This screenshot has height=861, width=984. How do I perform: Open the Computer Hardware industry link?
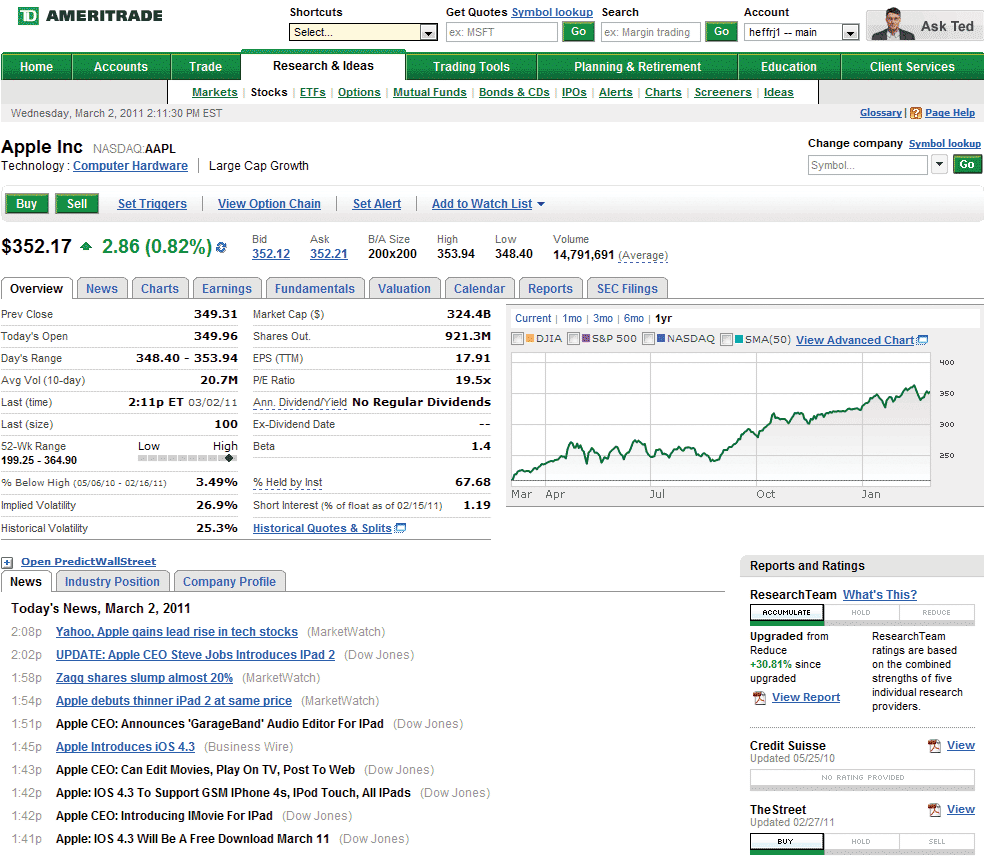point(131,166)
